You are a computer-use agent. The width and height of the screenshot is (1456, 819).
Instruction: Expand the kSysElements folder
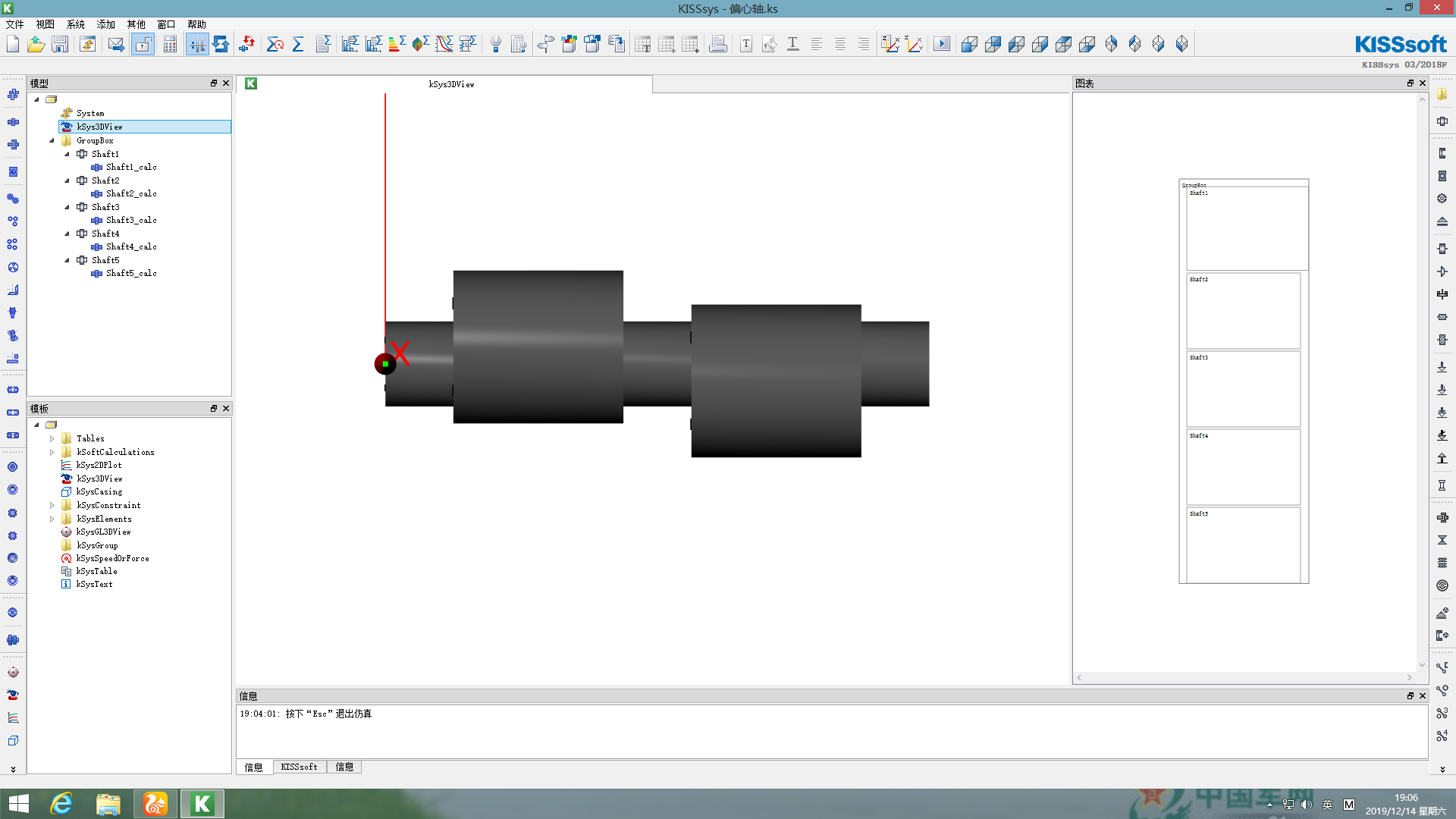pos(52,519)
